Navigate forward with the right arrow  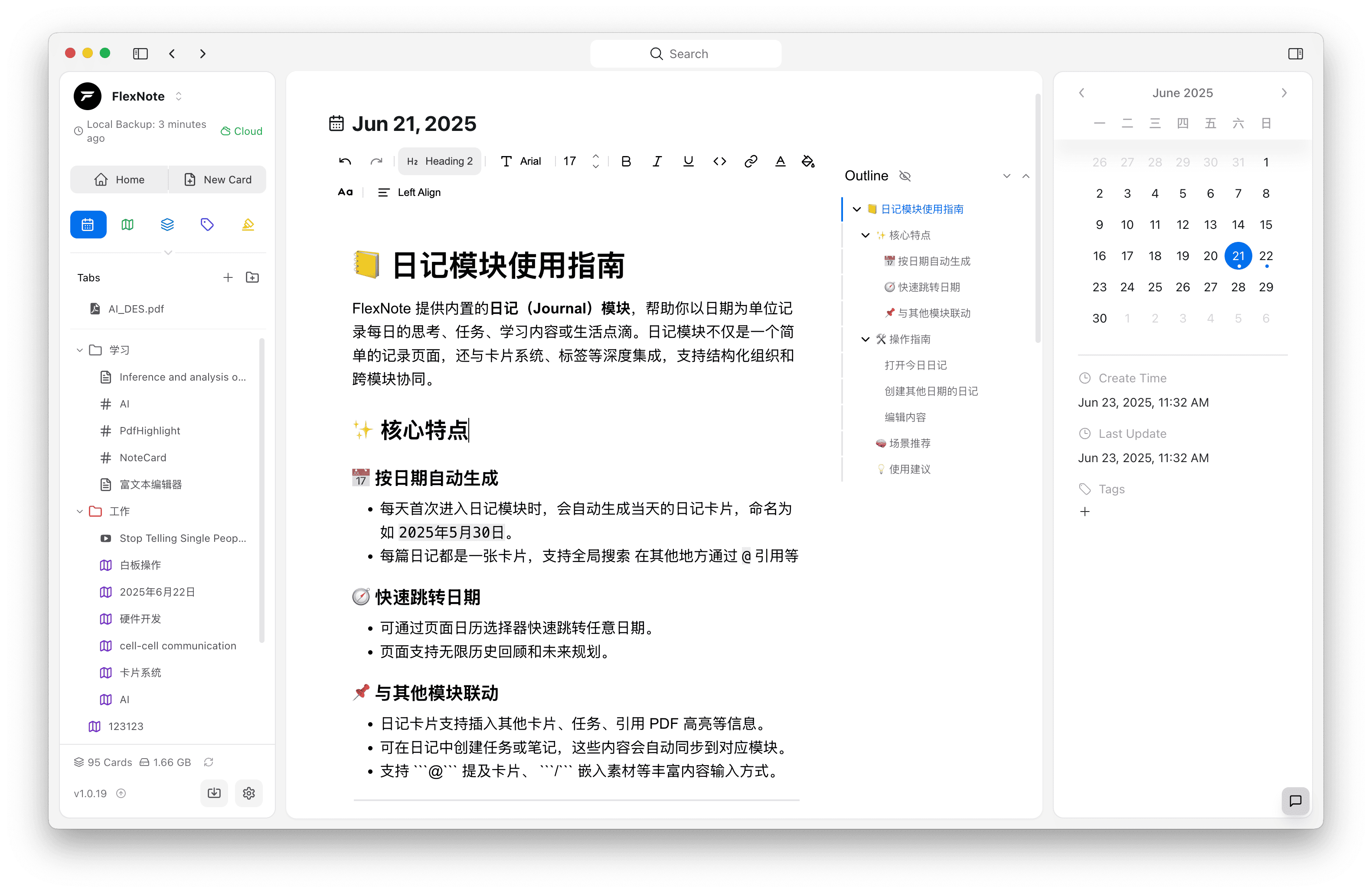click(203, 54)
